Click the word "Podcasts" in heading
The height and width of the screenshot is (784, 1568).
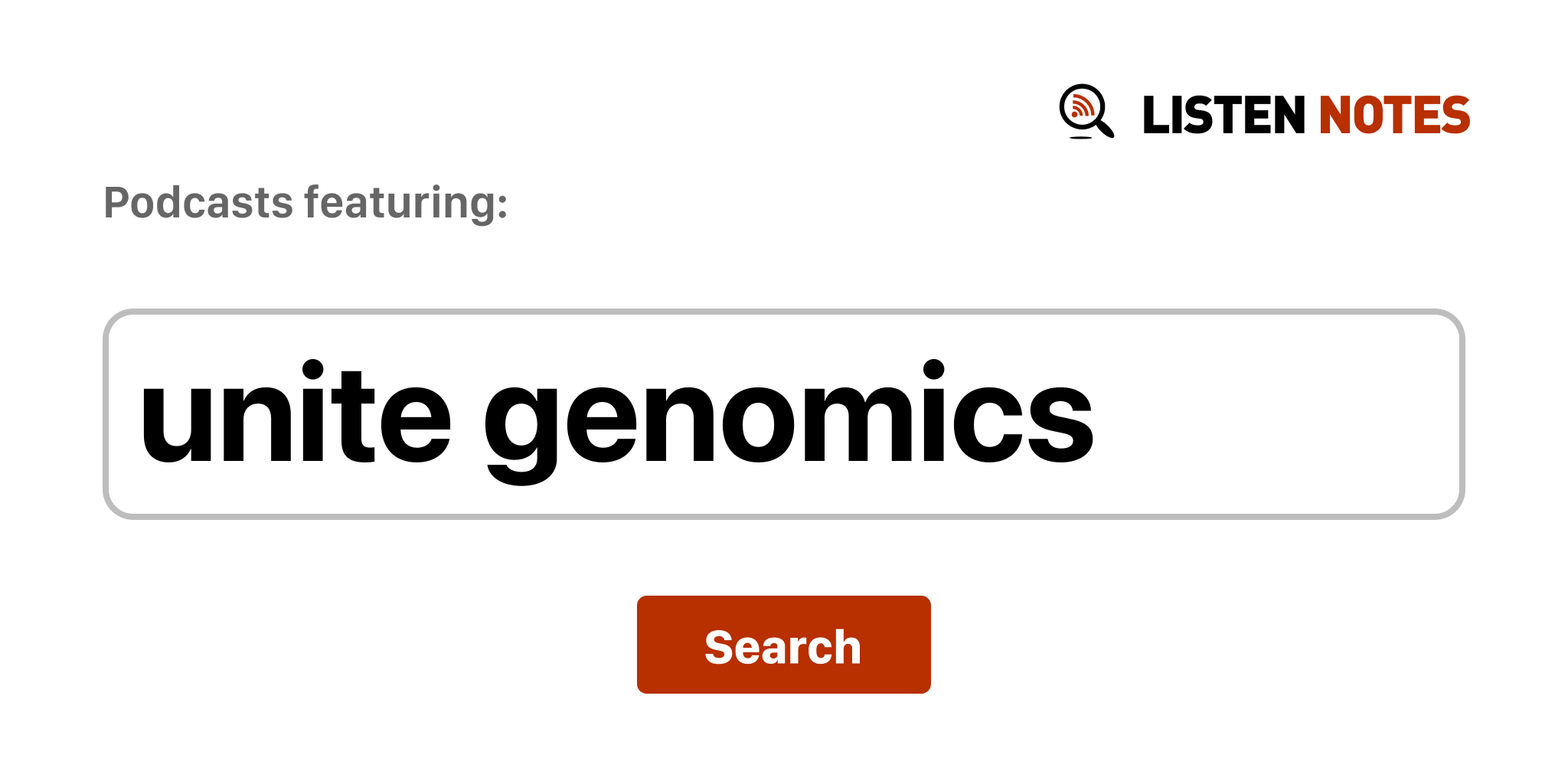coord(198,203)
